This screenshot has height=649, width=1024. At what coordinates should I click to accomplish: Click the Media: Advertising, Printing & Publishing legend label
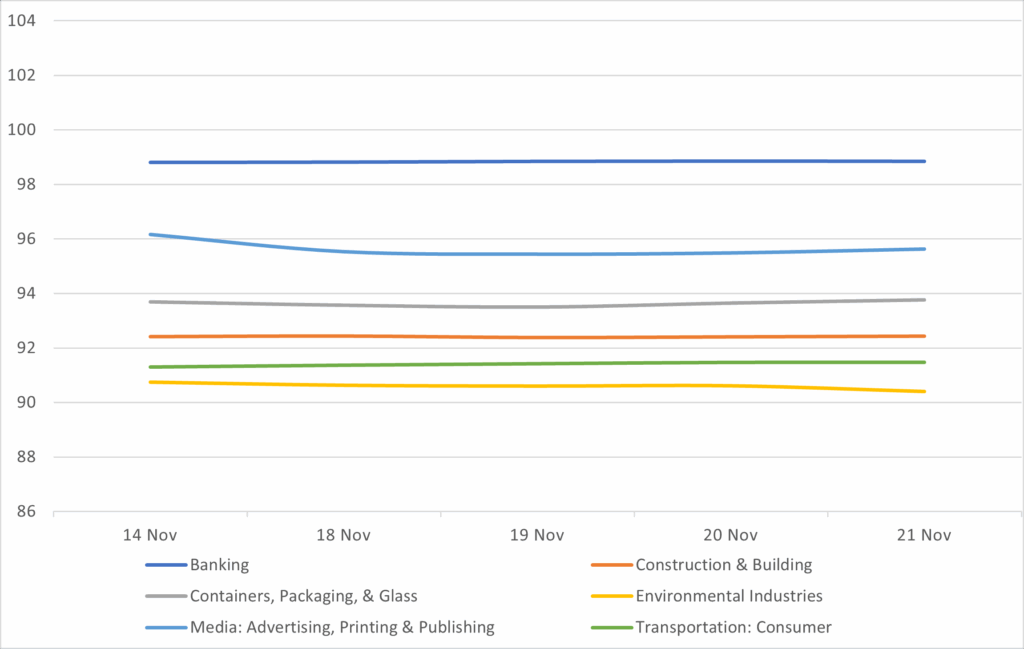click(x=342, y=627)
